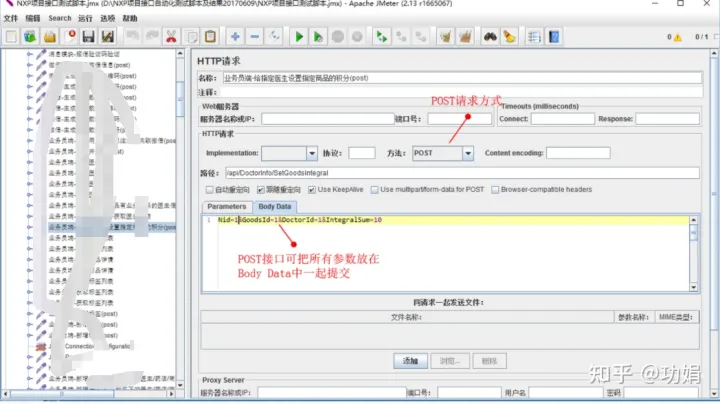This screenshot has width=720, height=404.
Task: Open the 运行 menu
Action: tap(85, 18)
